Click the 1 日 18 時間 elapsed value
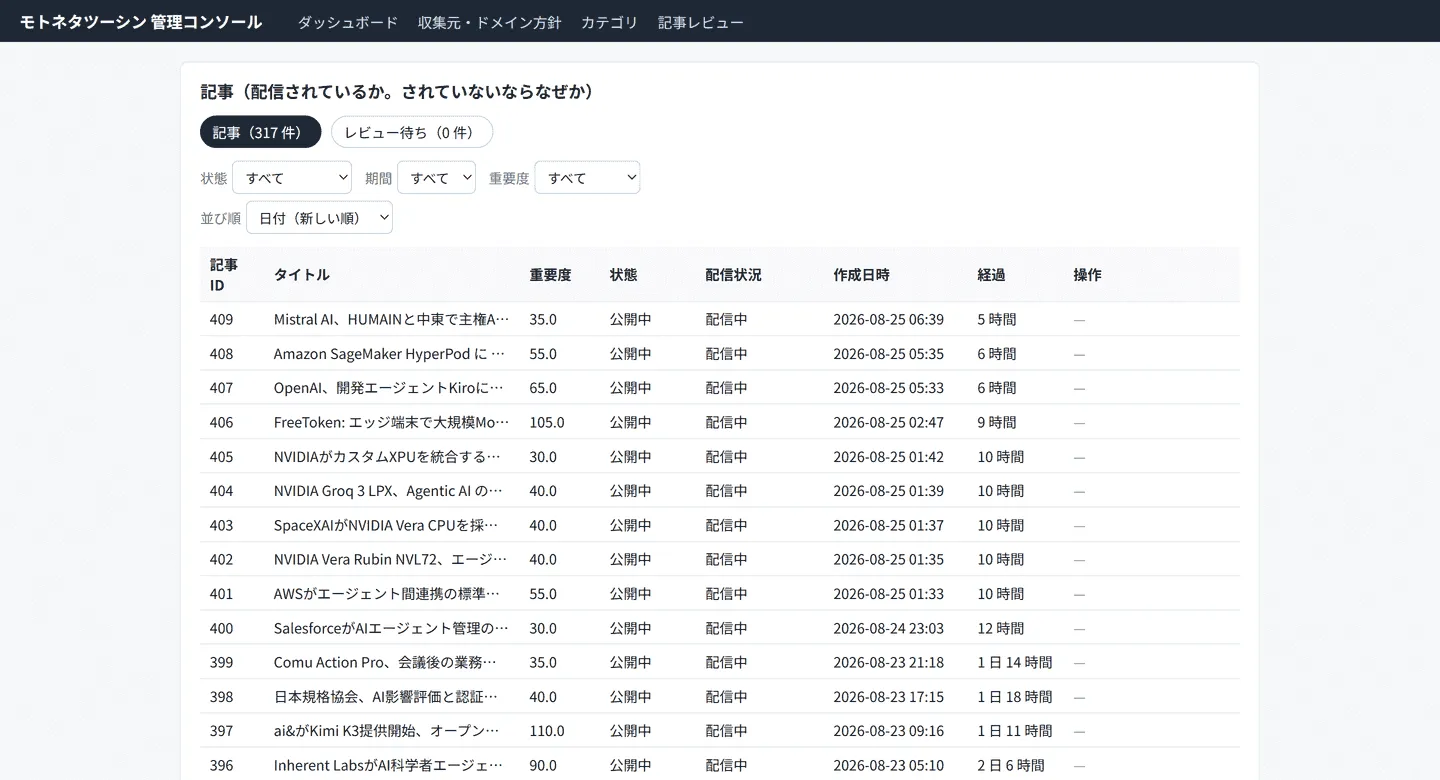 pyautogui.click(x=1015, y=697)
